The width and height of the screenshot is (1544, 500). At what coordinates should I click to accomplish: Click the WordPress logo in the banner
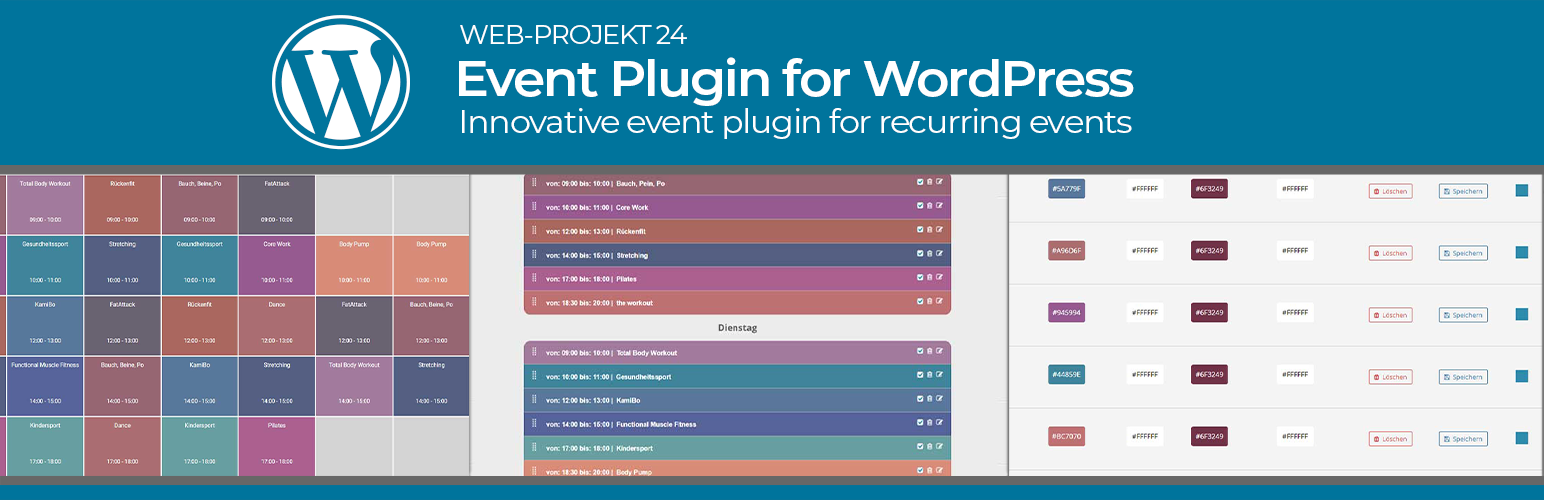click(x=341, y=82)
